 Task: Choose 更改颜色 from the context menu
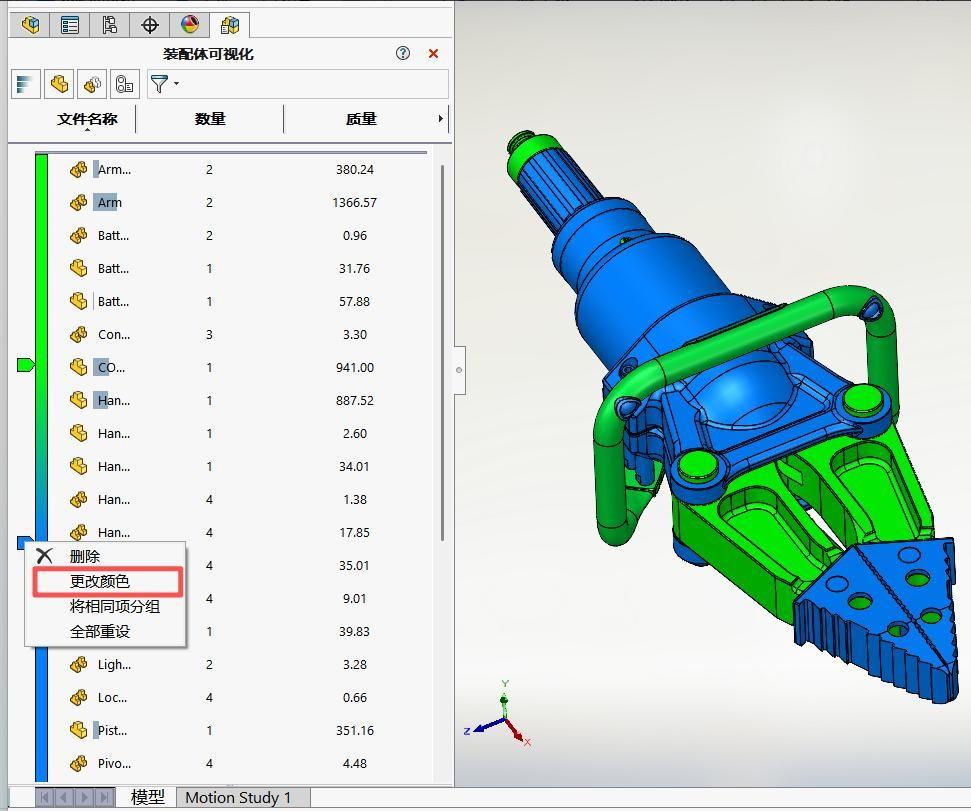(100, 581)
